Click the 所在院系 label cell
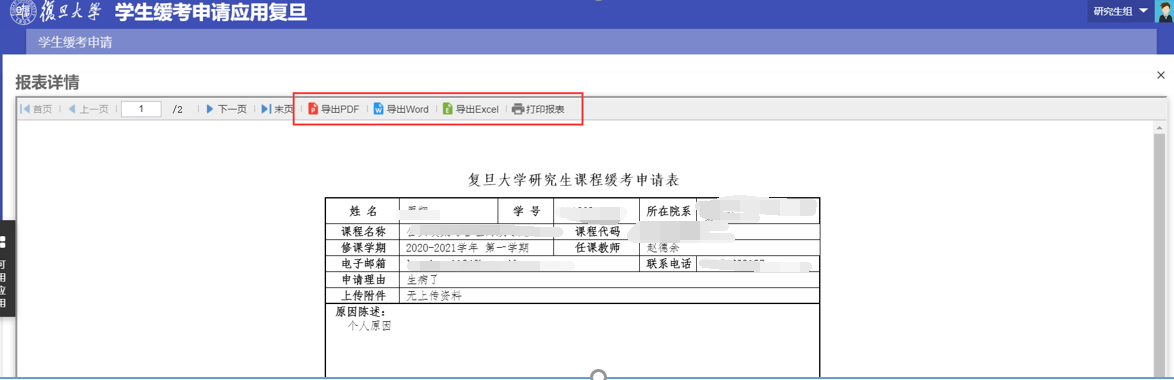Image resolution: width=1174 pixels, height=380 pixels. point(668,211)
